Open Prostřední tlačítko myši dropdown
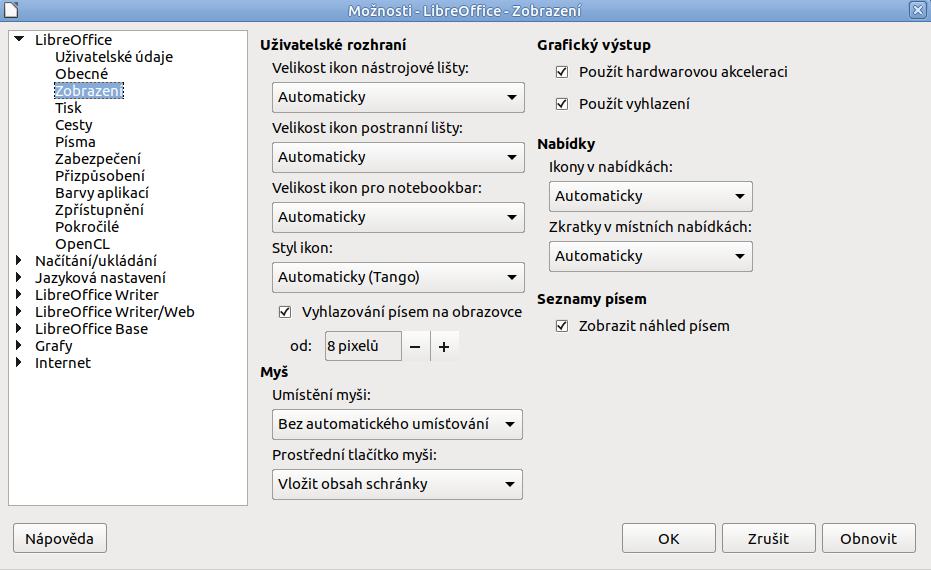 coord(397,484)
